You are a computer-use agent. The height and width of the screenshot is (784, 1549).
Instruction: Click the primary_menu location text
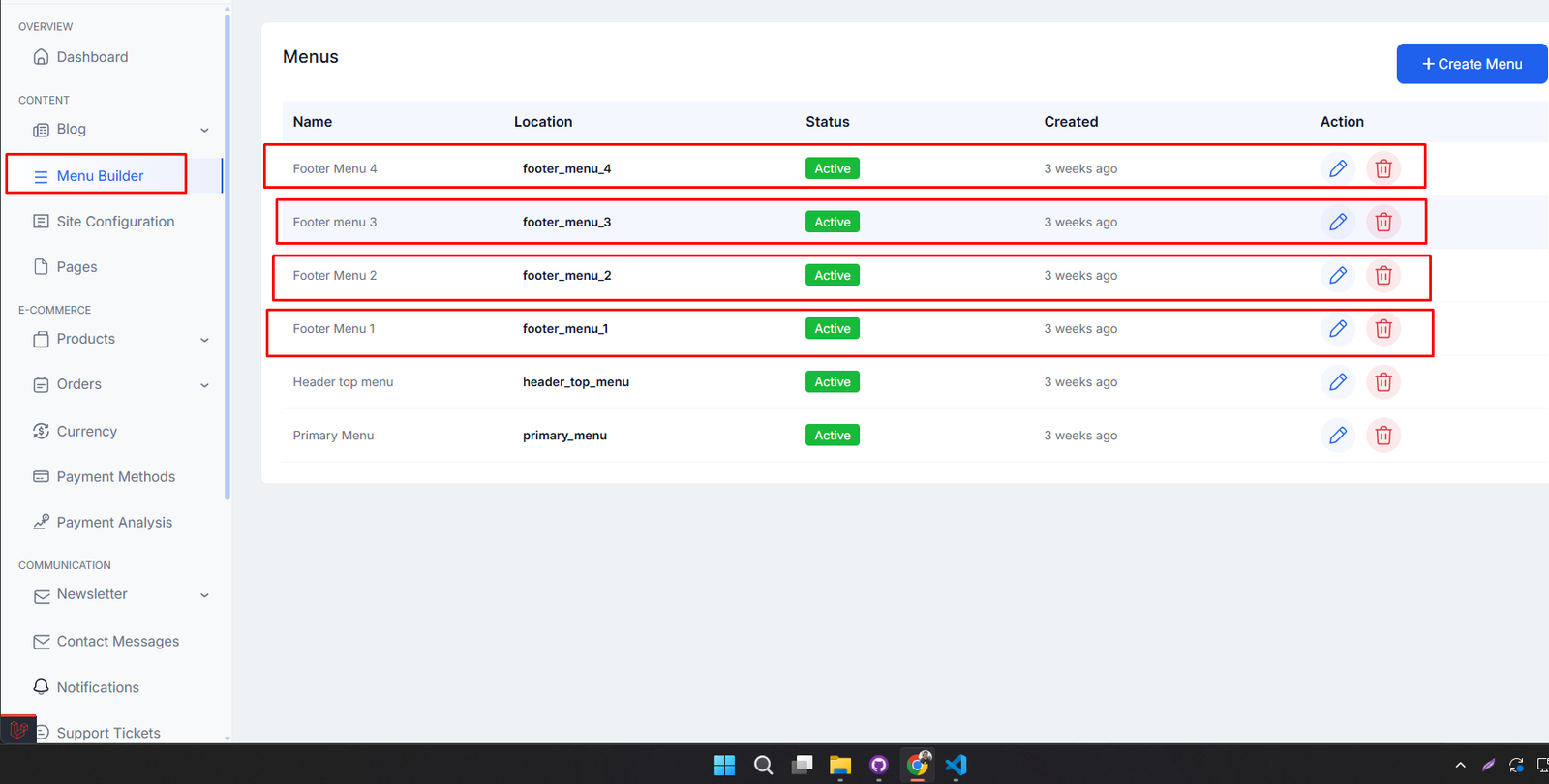tap(564, 436)
